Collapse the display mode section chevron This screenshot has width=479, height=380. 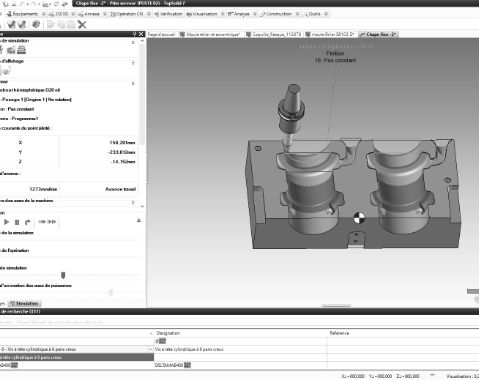coord(133,63)
